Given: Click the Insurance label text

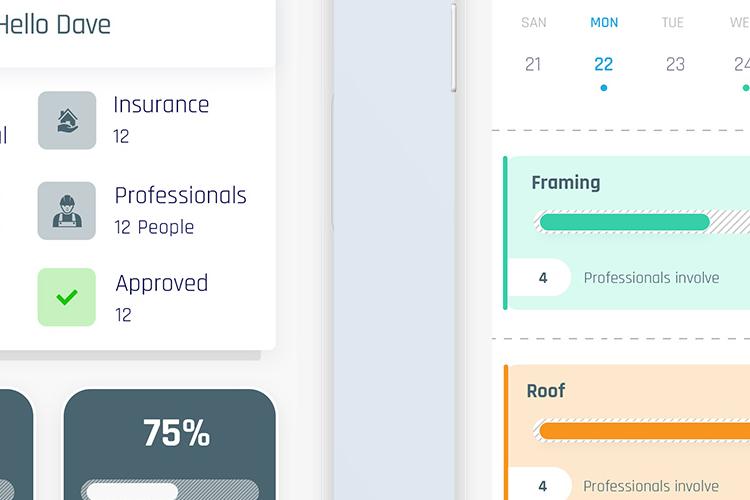Looking at the screenshot, I should pos(161,105).
